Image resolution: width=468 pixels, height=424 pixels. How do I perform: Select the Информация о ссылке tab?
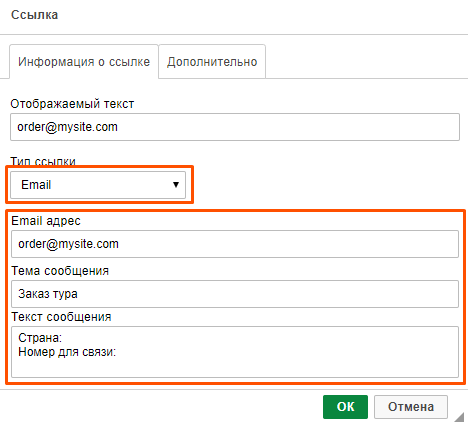pos(84,62)
